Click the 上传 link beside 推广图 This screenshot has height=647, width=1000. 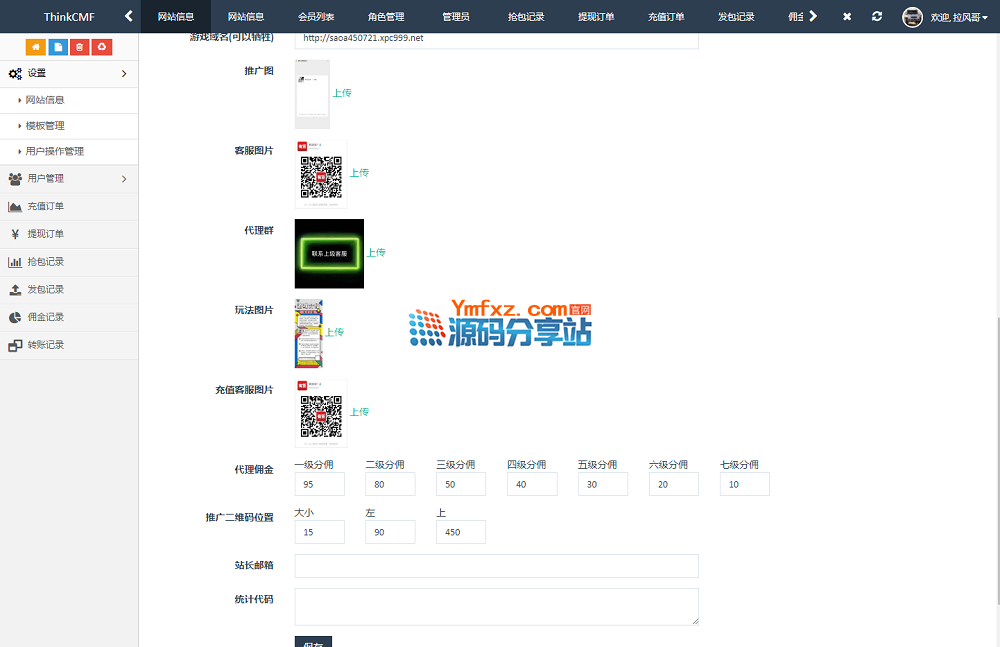click(342, 93)
